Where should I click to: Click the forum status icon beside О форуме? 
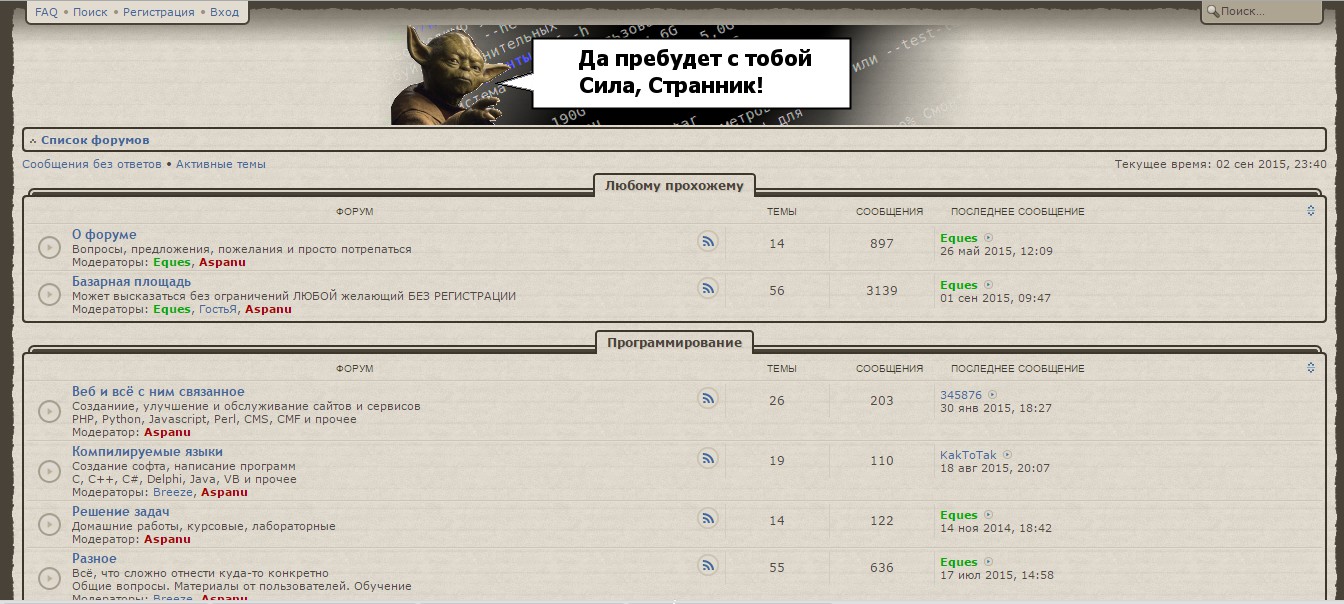coord(49,247)
